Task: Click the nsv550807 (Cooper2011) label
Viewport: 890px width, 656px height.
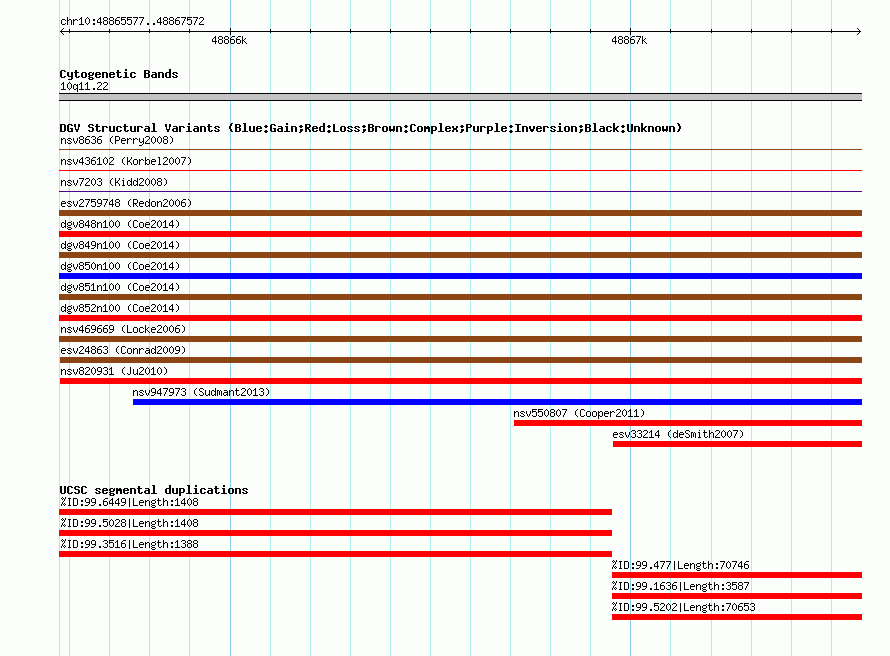Action: [x=579, y=413]
